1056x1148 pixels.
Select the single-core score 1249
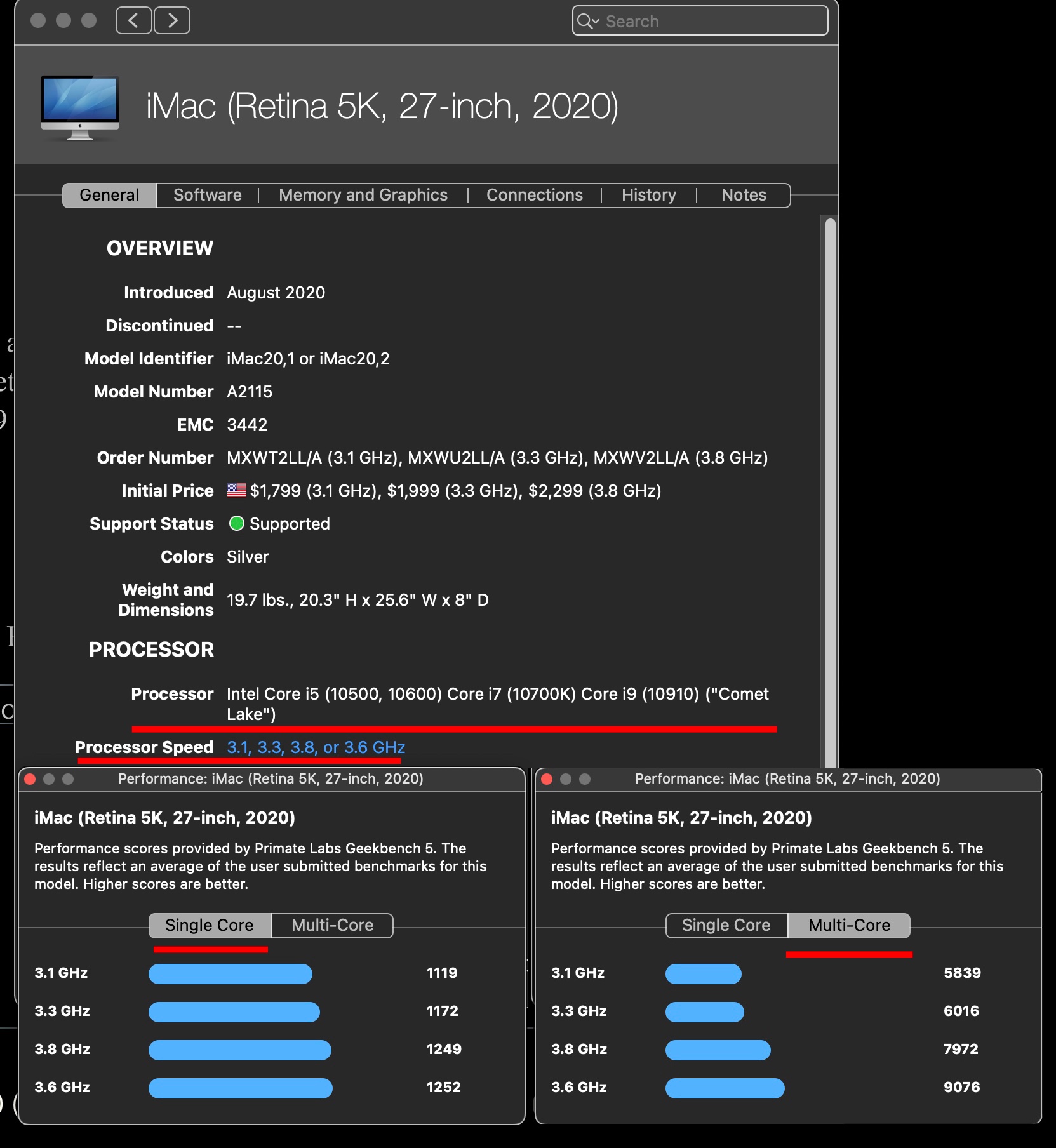pos(444,1049)
